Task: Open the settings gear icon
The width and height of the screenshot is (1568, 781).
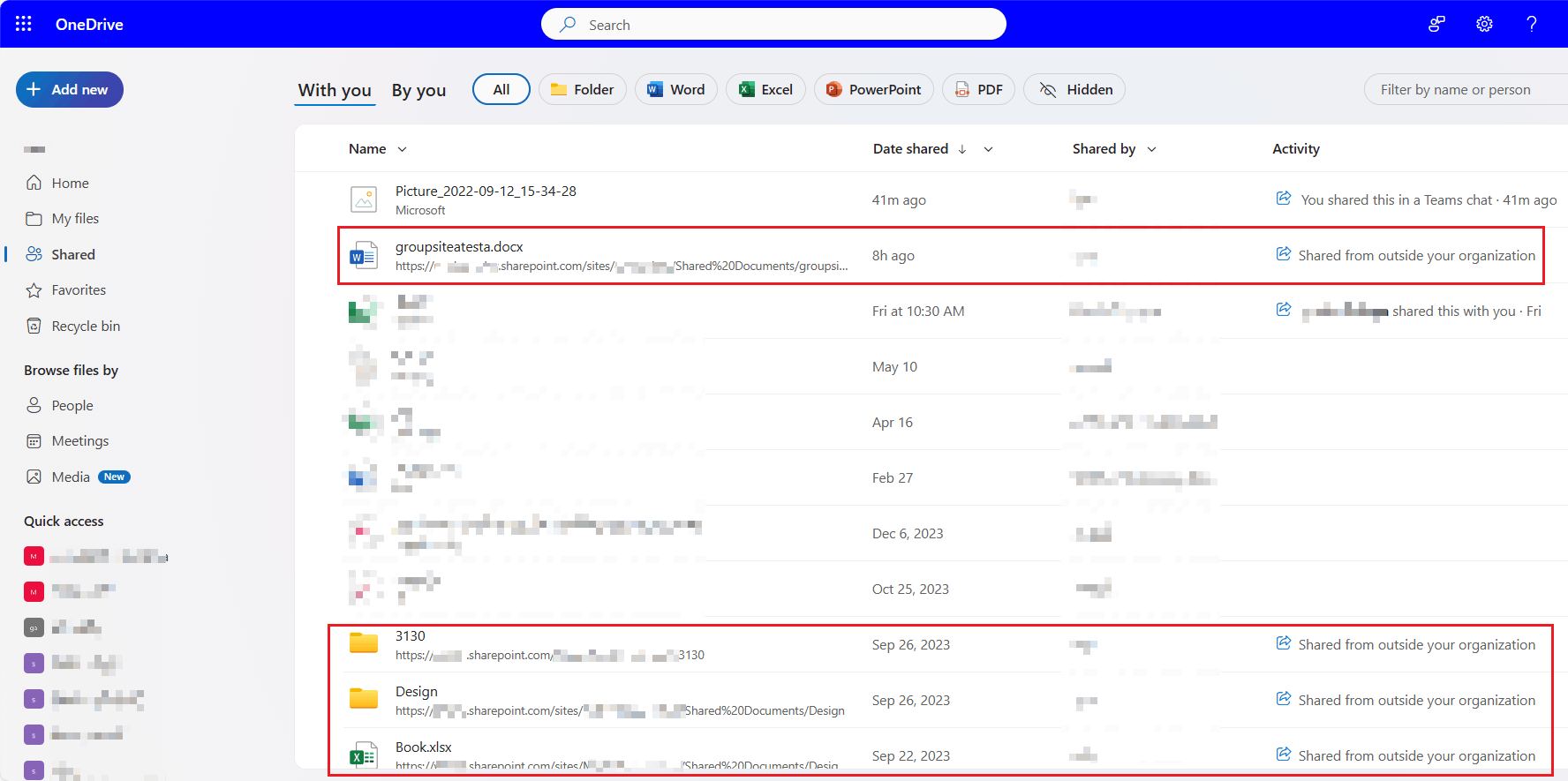Action: pyautogui.click(x=1484, y=24)
